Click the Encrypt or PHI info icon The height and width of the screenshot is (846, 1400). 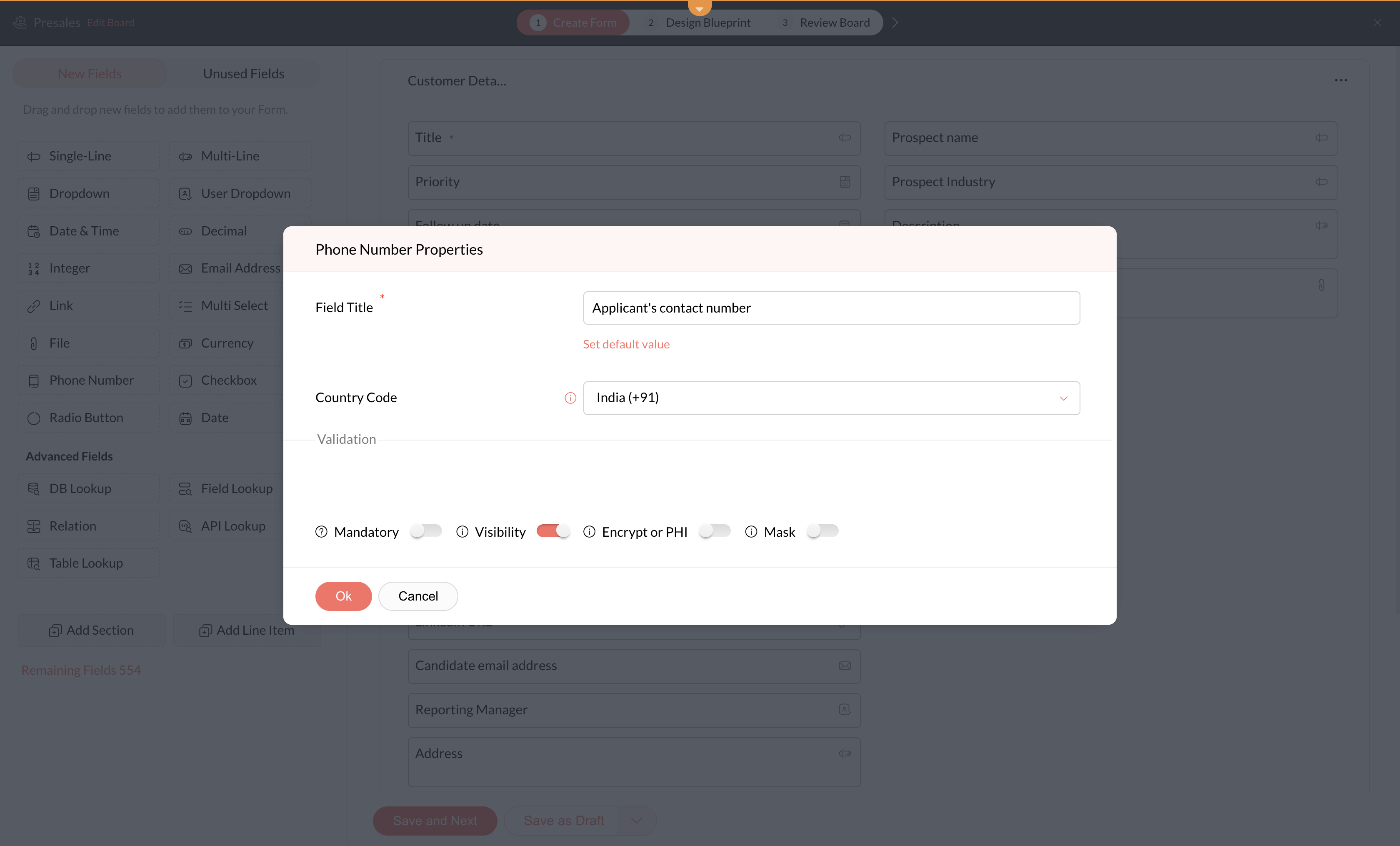pyautogui.click(x=589, y=532)
